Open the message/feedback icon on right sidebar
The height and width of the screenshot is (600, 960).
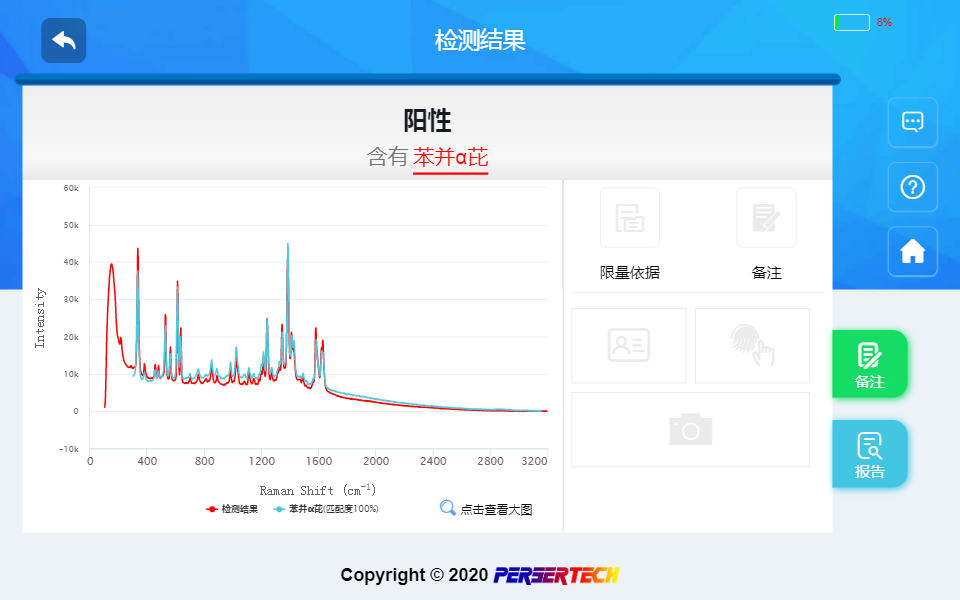(x=912, y=122)
